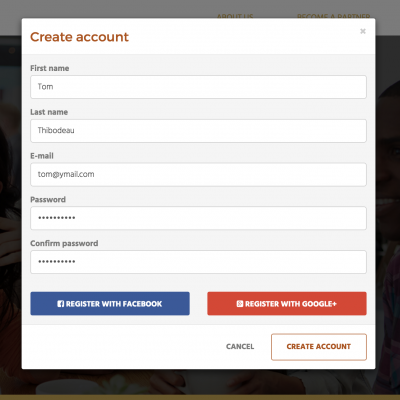Click the First name label
Screen dimensions: 400x400
[x=50, y=68]
